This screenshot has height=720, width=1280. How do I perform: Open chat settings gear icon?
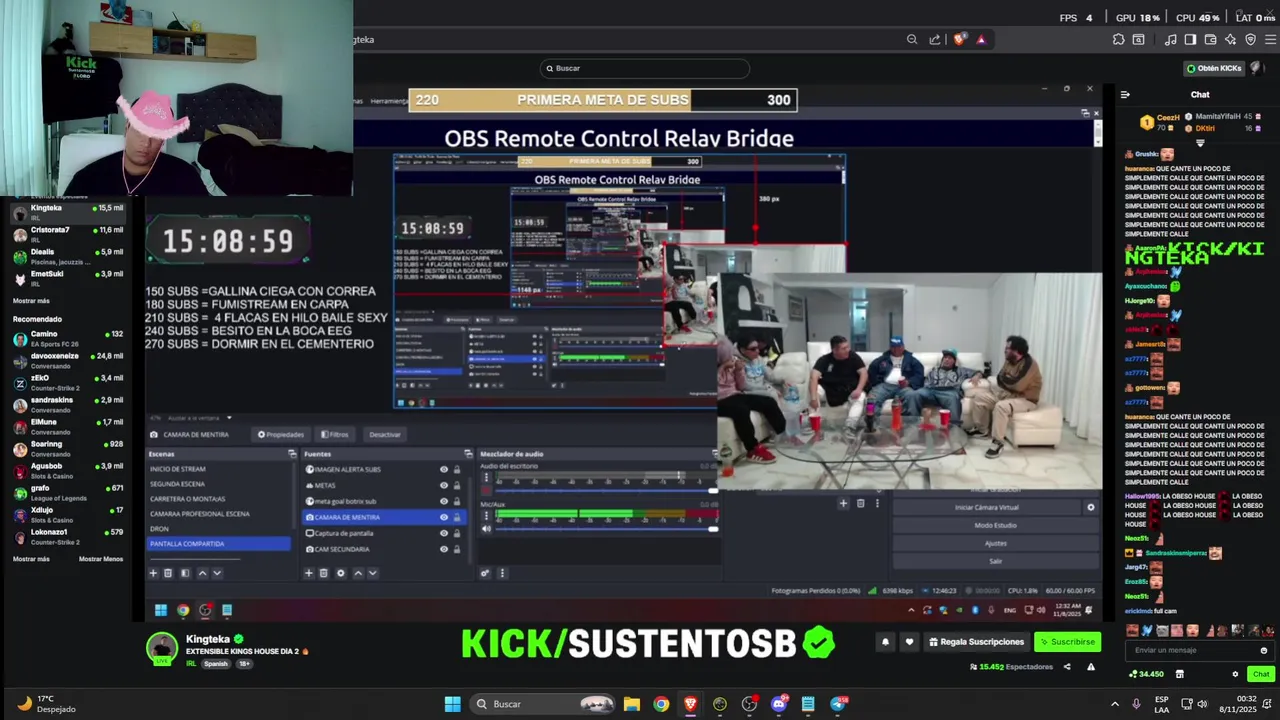[x=1235, y=674]
